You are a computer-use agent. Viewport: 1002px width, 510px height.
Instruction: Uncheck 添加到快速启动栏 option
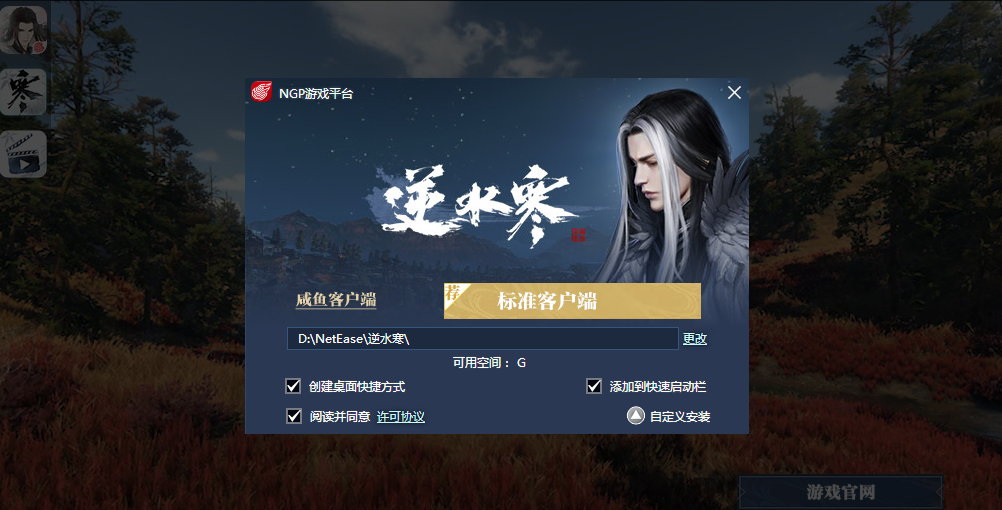pyautogui.click(x=594, y=386)
